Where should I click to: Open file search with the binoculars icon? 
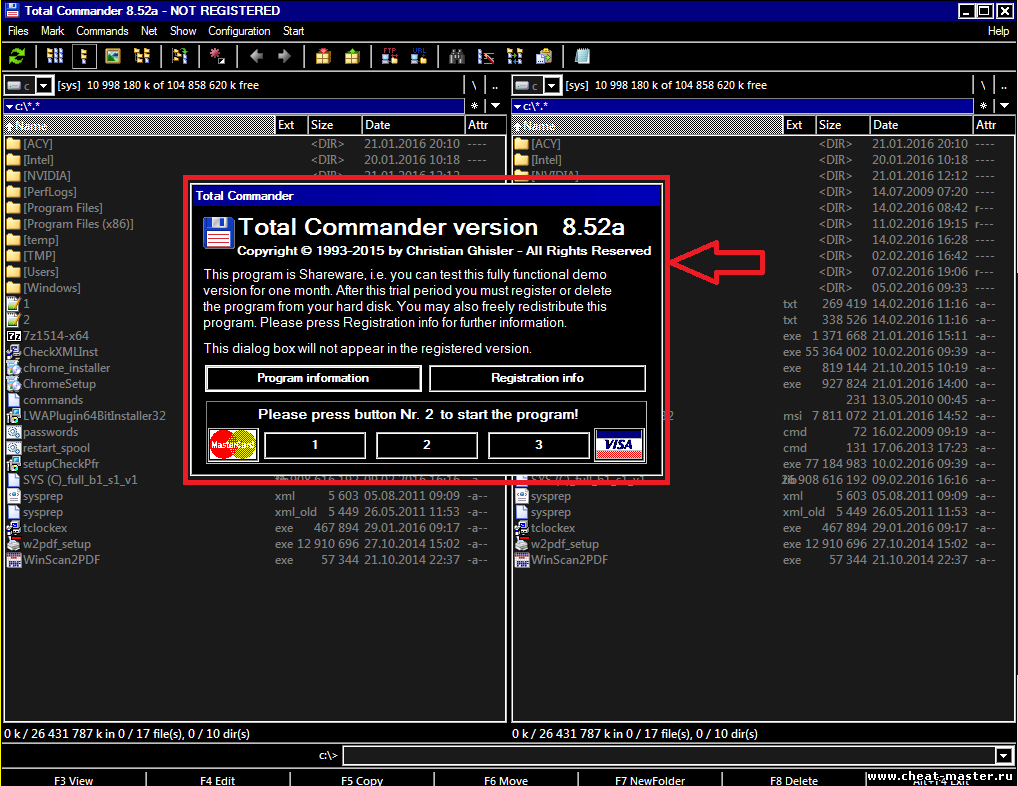click(x=457, y=57)
